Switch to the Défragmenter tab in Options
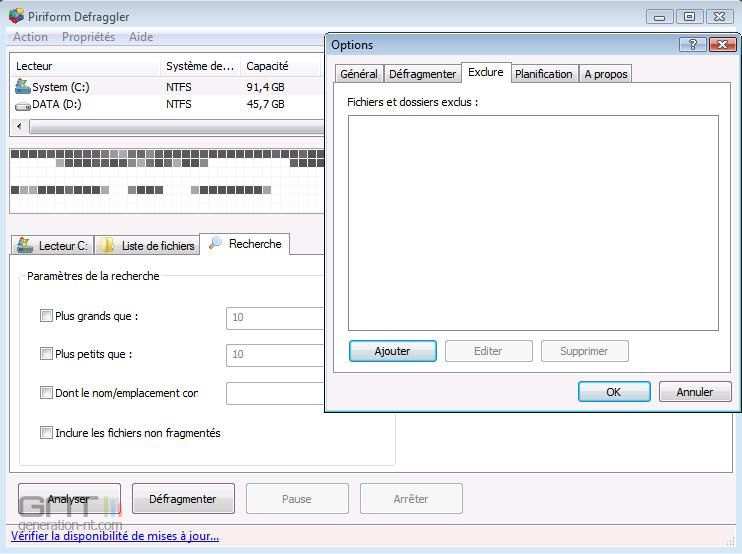The image size is (742, 554). point(422,74)
